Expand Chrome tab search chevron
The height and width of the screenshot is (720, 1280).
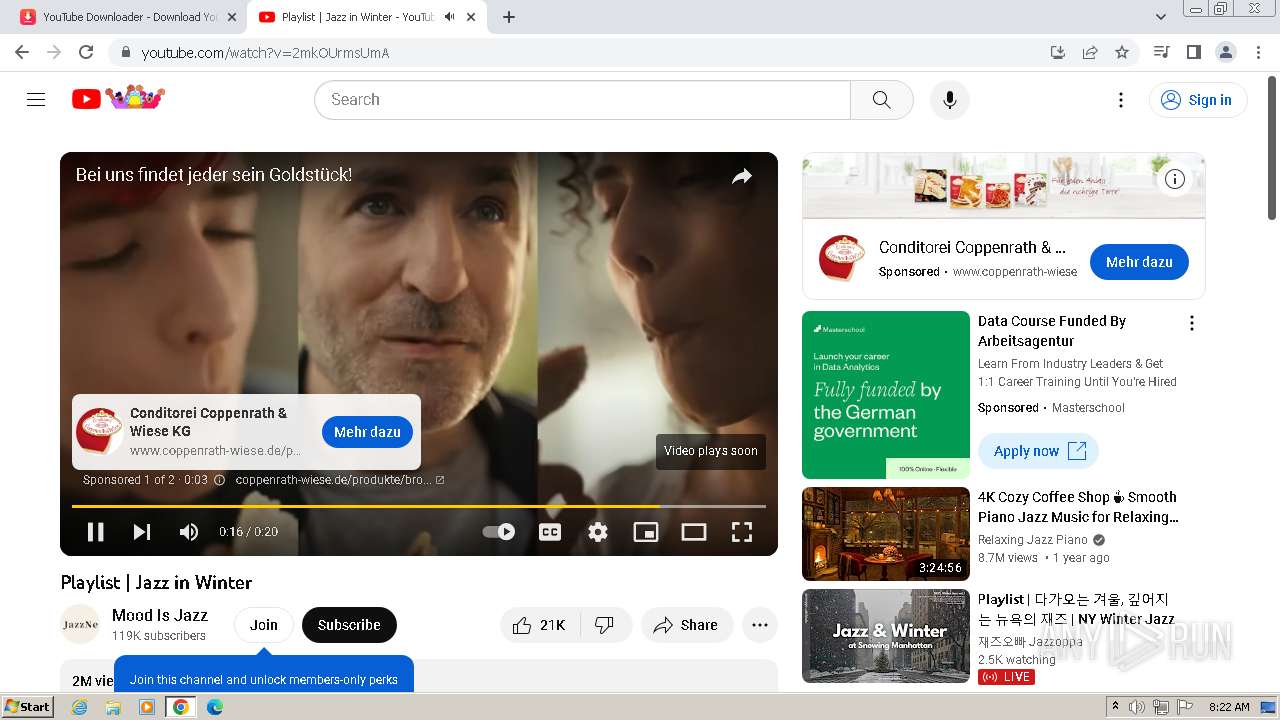pyautogui.click(x=1161, y=17)
